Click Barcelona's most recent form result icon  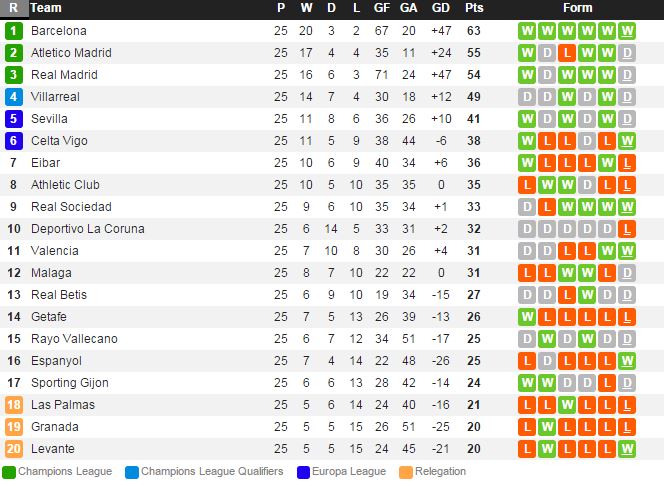[627, 31]
